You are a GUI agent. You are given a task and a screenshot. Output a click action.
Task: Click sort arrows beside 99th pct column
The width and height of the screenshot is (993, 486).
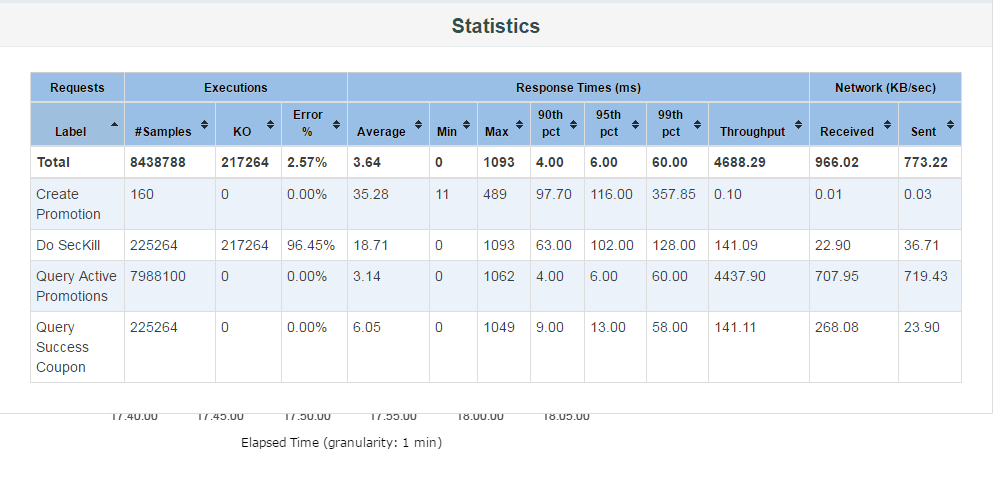[696, 124]
